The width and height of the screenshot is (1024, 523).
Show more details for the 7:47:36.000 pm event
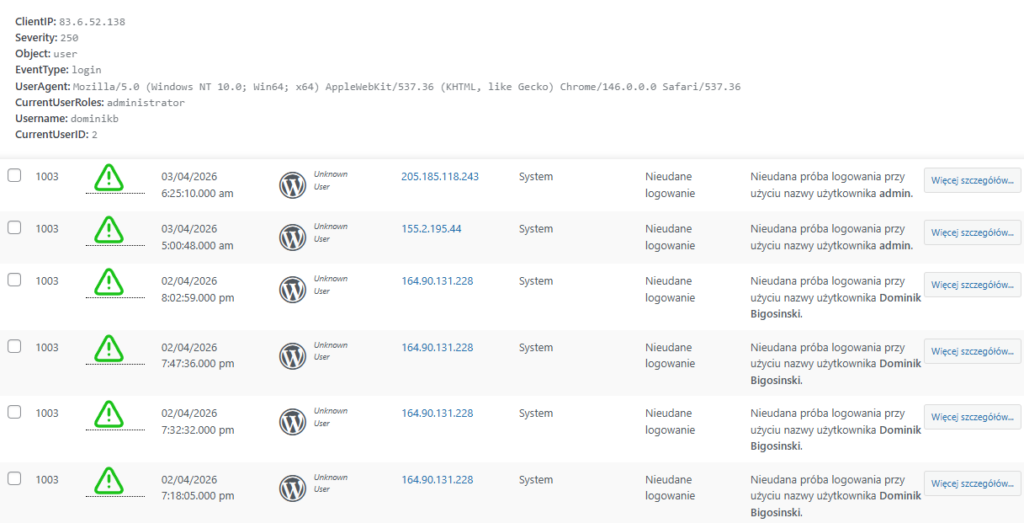(x=972, y=351)
